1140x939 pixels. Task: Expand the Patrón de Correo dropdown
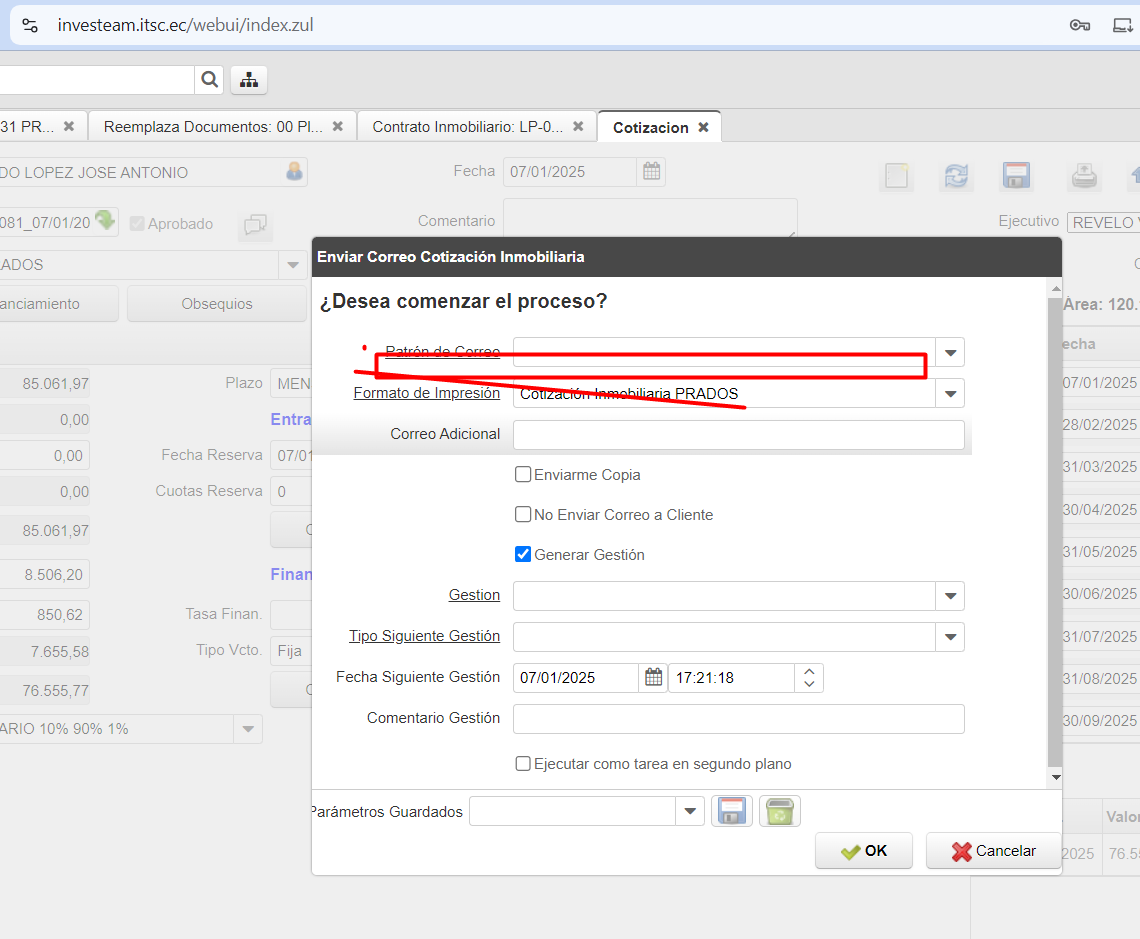click(950, 352)
